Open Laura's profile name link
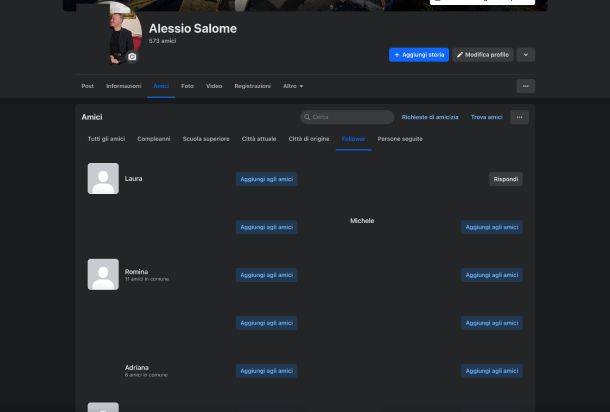The image size is (610, 412). click(x=133, y=179)
